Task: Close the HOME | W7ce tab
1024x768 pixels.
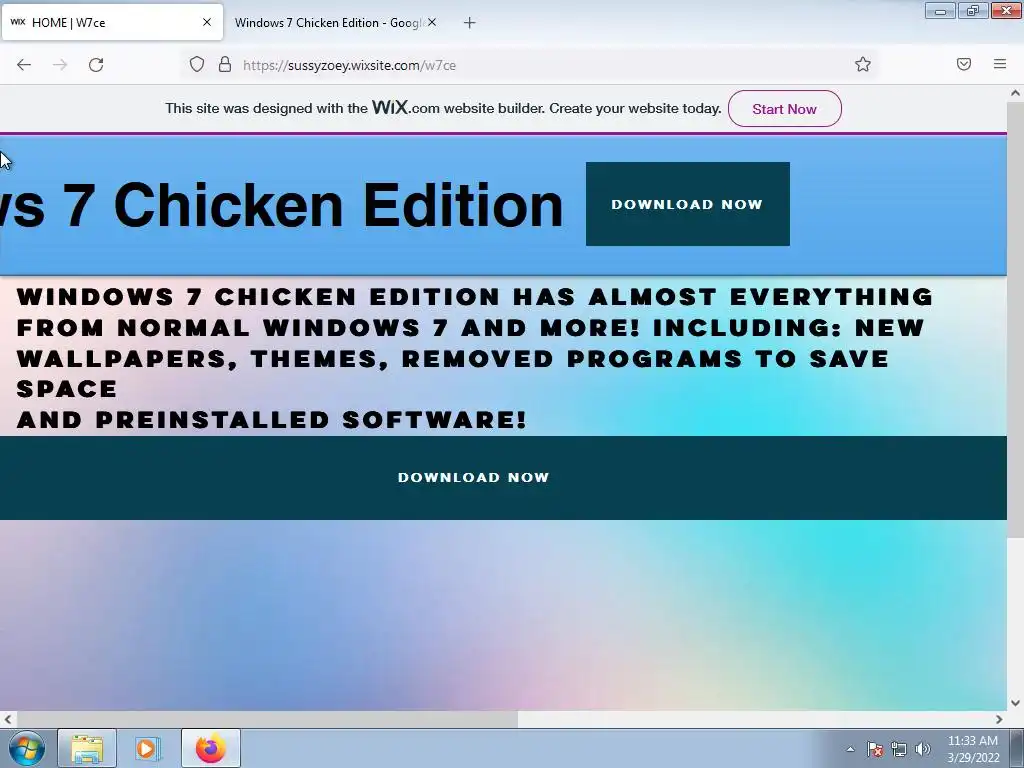Action: [207, 22]
